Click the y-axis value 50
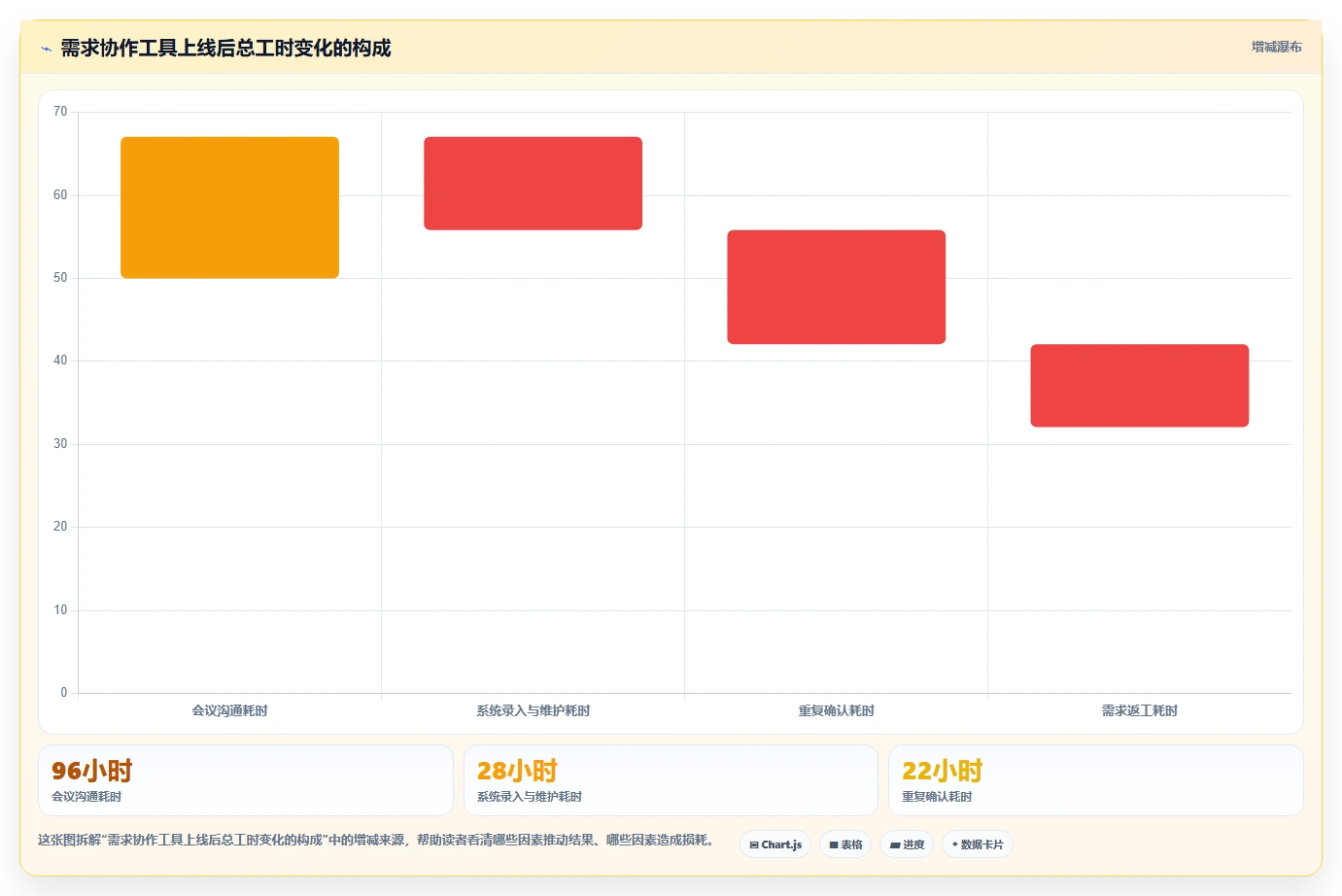The height and width of the screenshot is (896, 1342). (60, 278)
